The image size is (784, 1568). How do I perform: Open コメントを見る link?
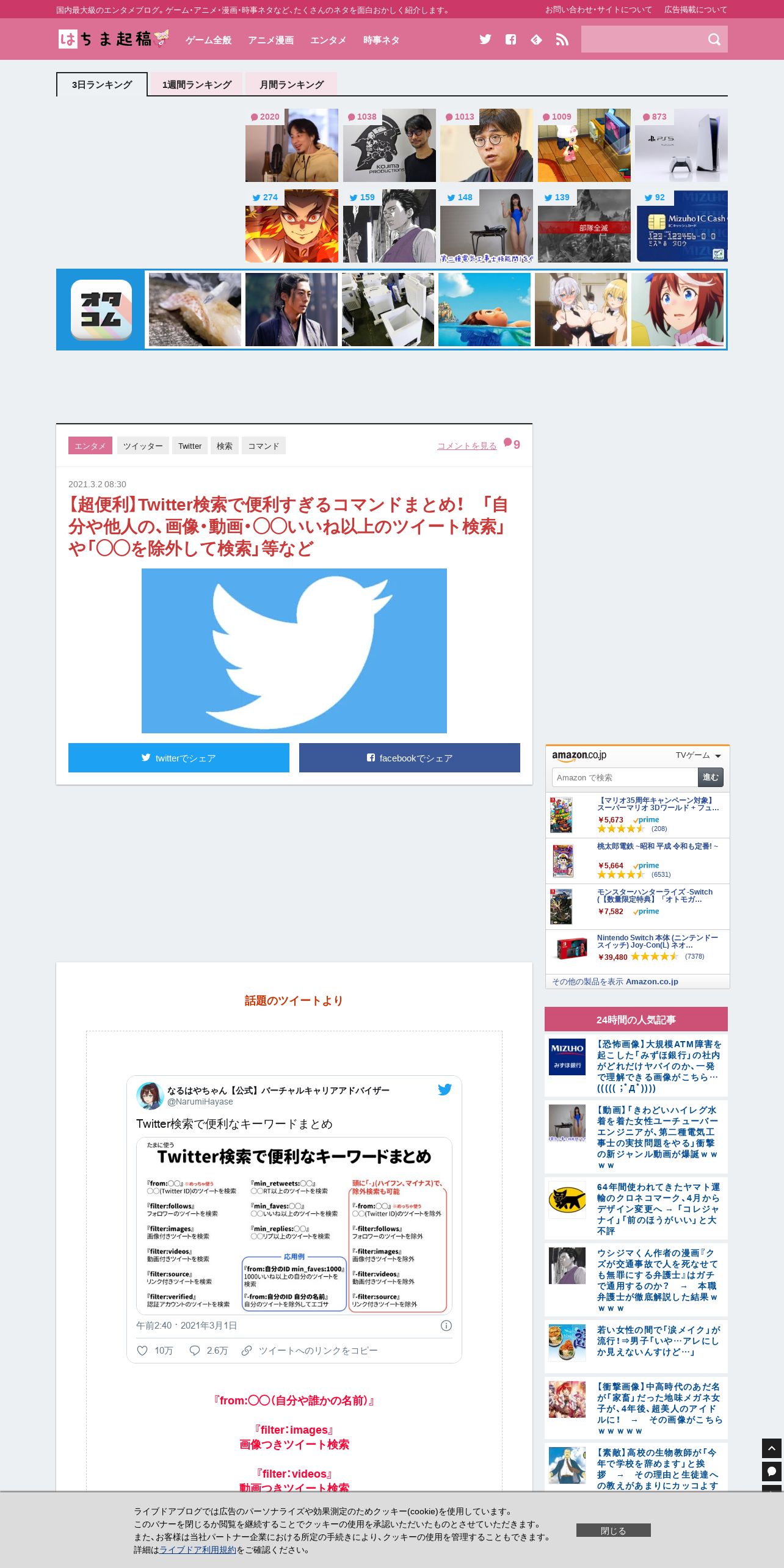[x=467, y=446]
